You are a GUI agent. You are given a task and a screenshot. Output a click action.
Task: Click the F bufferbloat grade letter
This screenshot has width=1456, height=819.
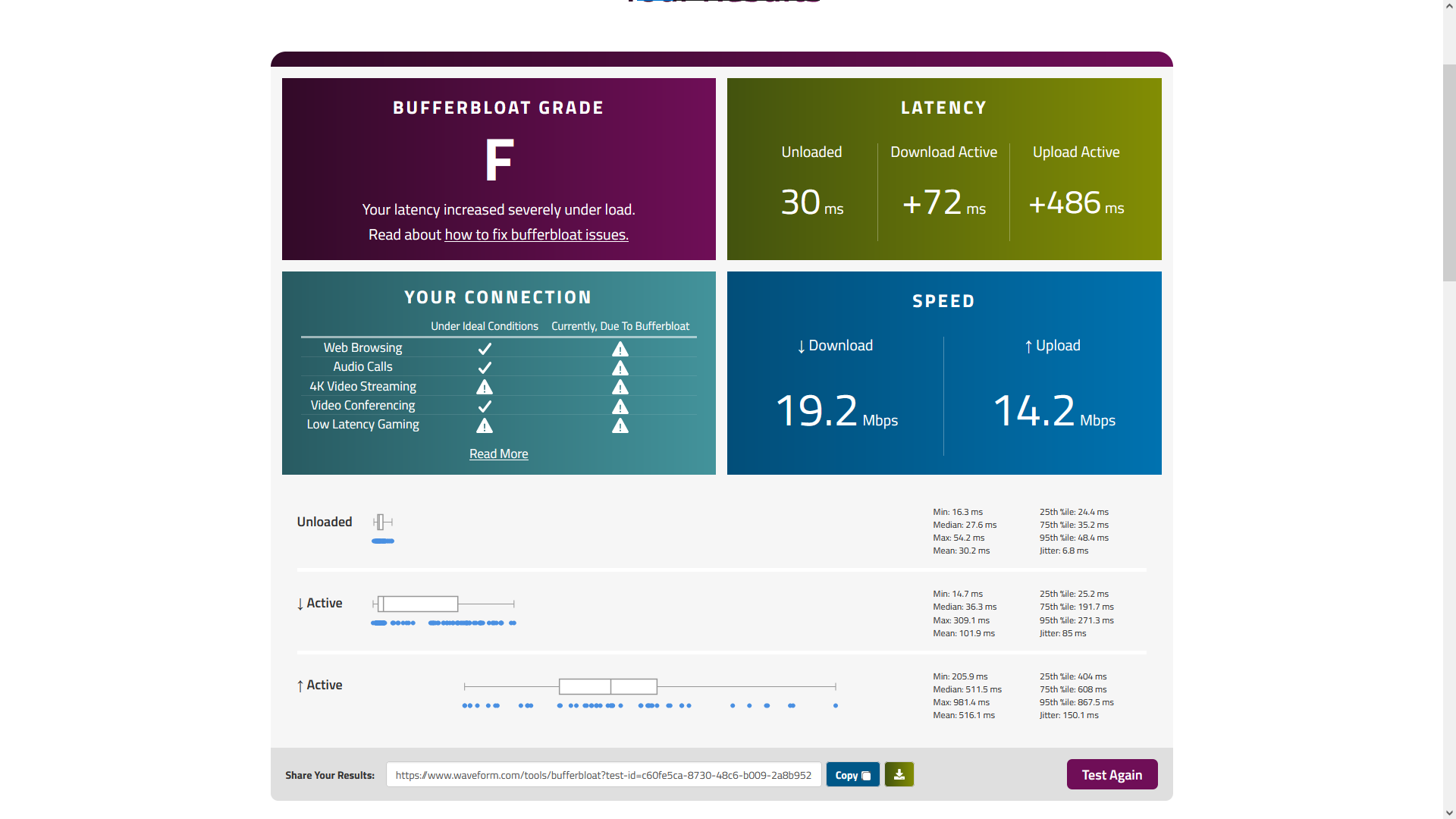(x=499, y=160)
